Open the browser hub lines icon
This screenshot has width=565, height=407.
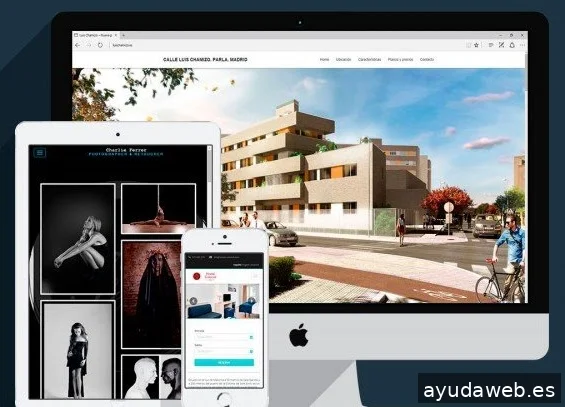pos(490,45)
